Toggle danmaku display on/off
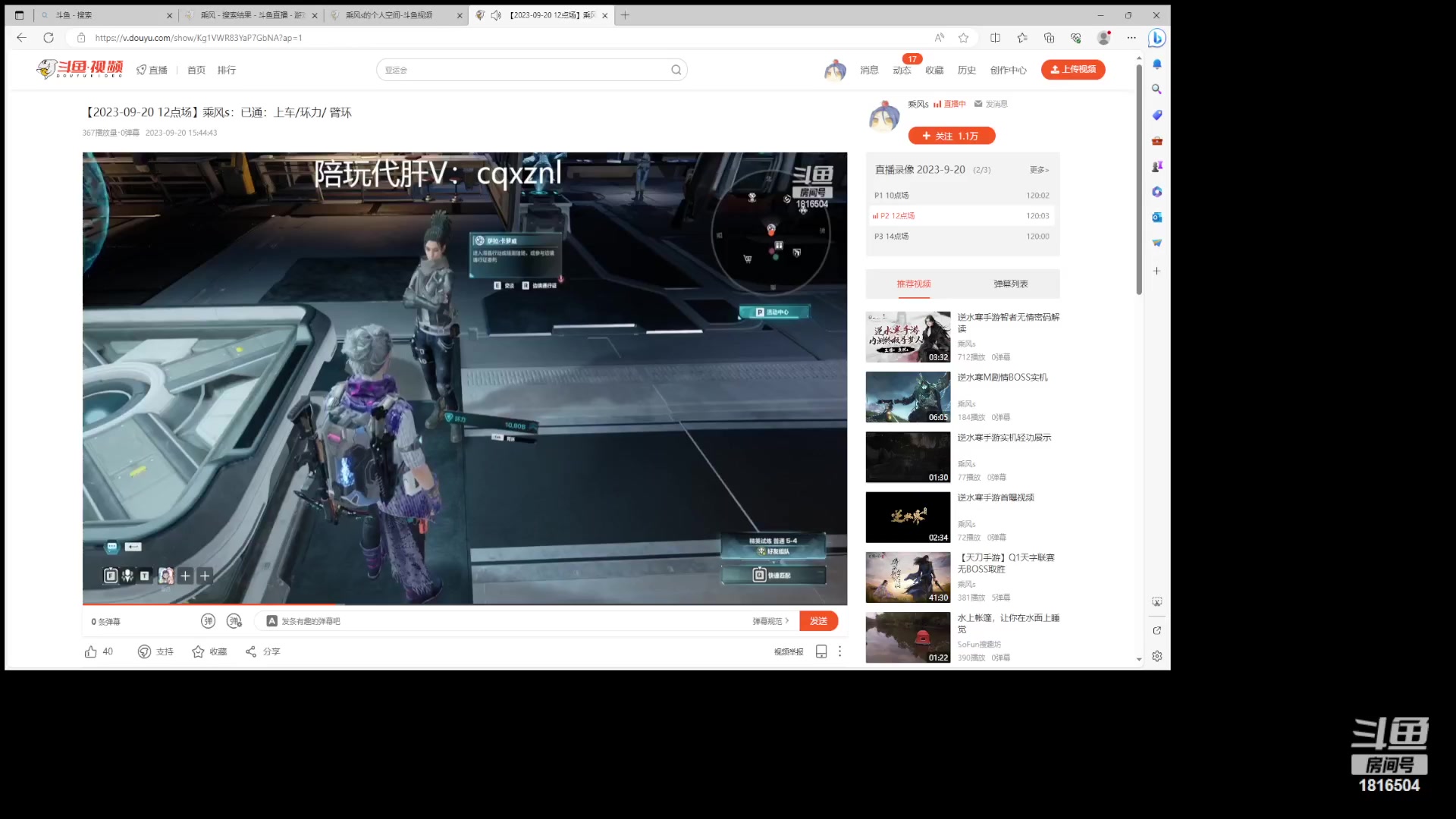1456x819 pixels. coord(208,621)
